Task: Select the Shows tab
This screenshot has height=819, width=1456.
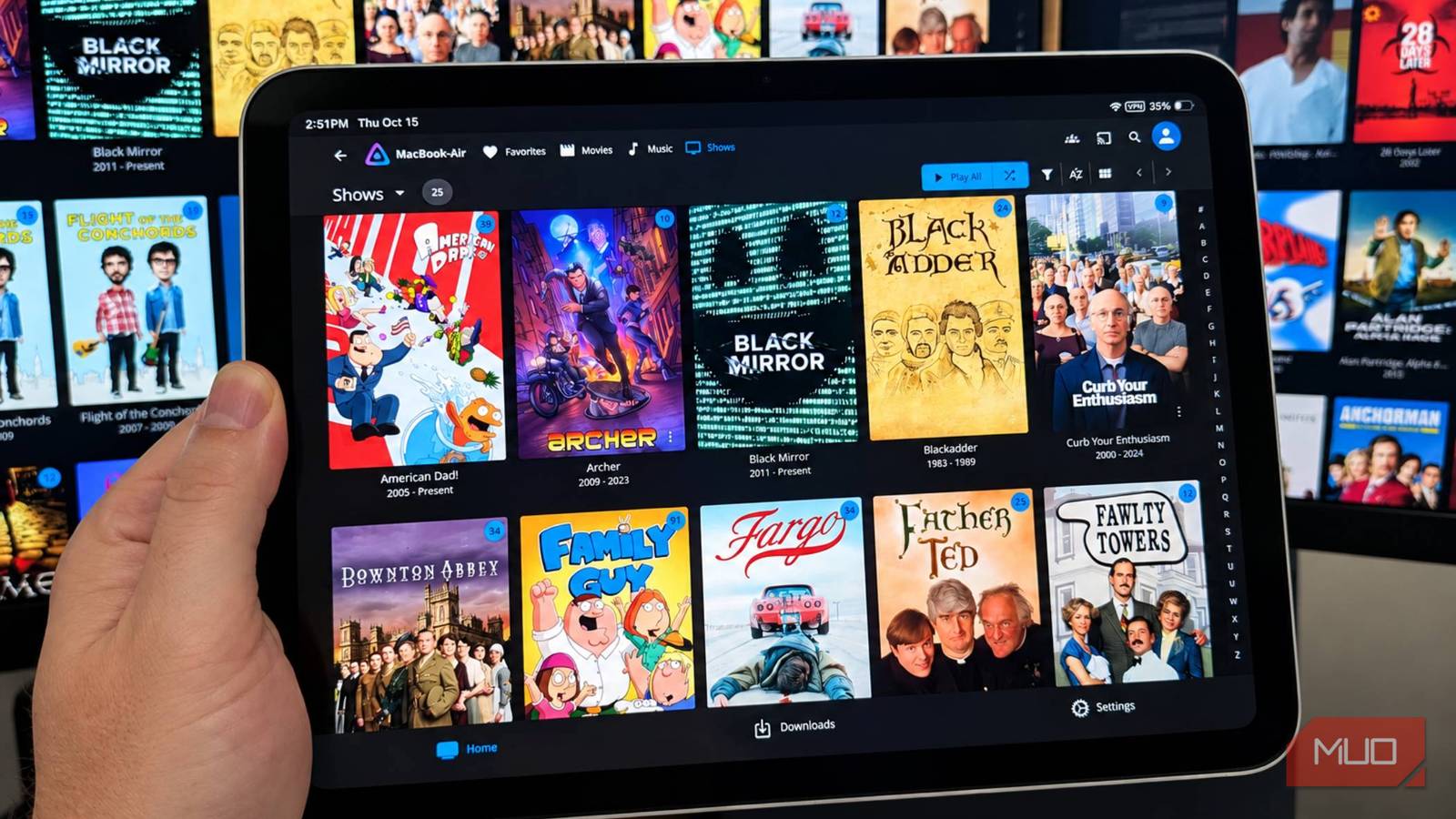Action: 710,147
